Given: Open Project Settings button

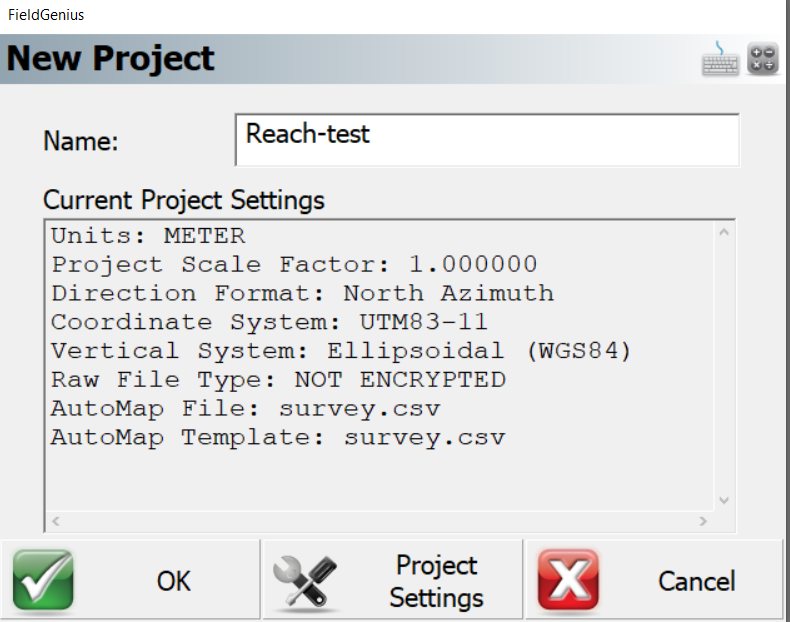Looking at the screenshot, I should (x=392, y=580).
